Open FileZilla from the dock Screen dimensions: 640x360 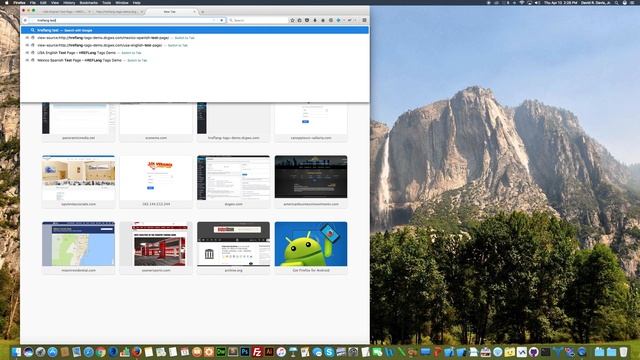click(x=257, y=352)
